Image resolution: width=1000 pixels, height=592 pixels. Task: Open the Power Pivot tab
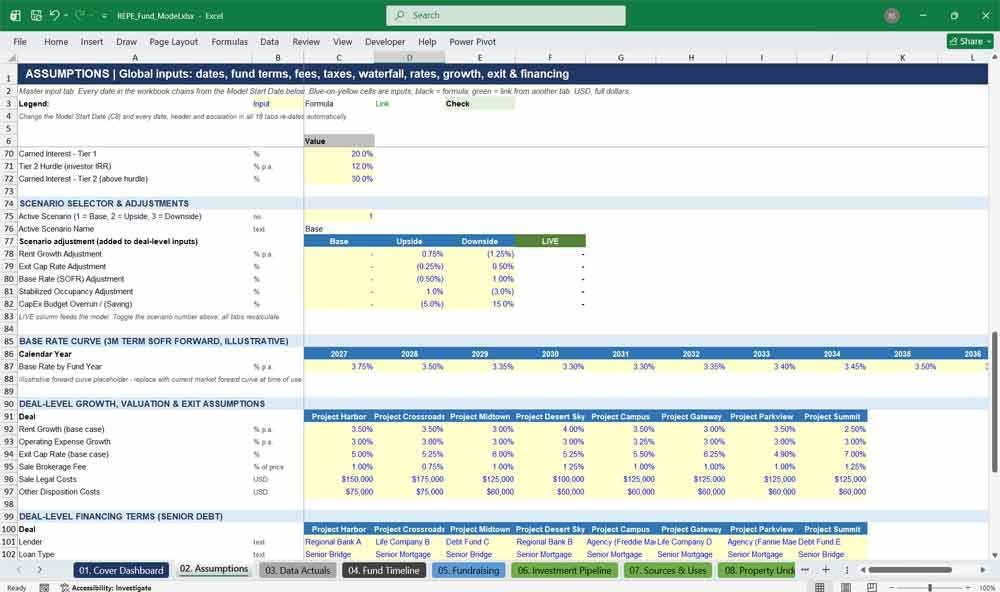pyautogui.click(x=473, y=41)
